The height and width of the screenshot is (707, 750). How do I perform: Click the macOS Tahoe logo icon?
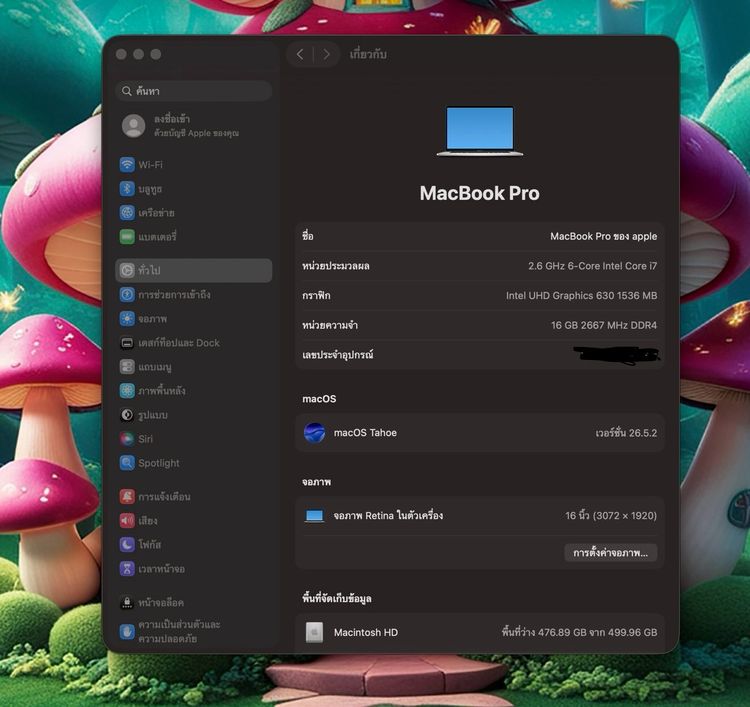click(314, 433)
